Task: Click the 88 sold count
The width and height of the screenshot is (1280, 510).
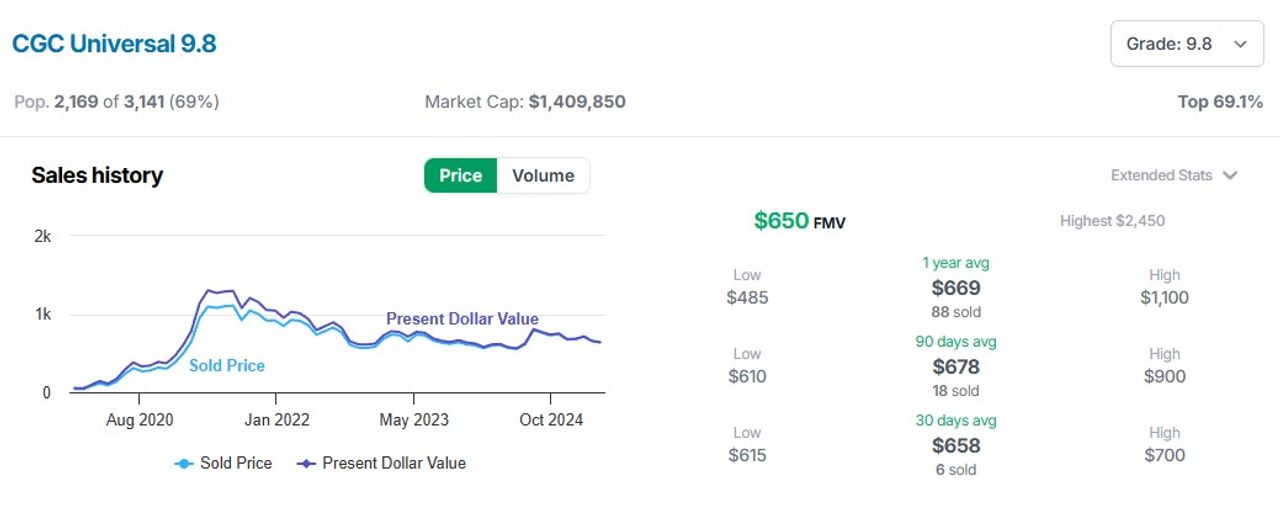Action: (x=956, y=312)
